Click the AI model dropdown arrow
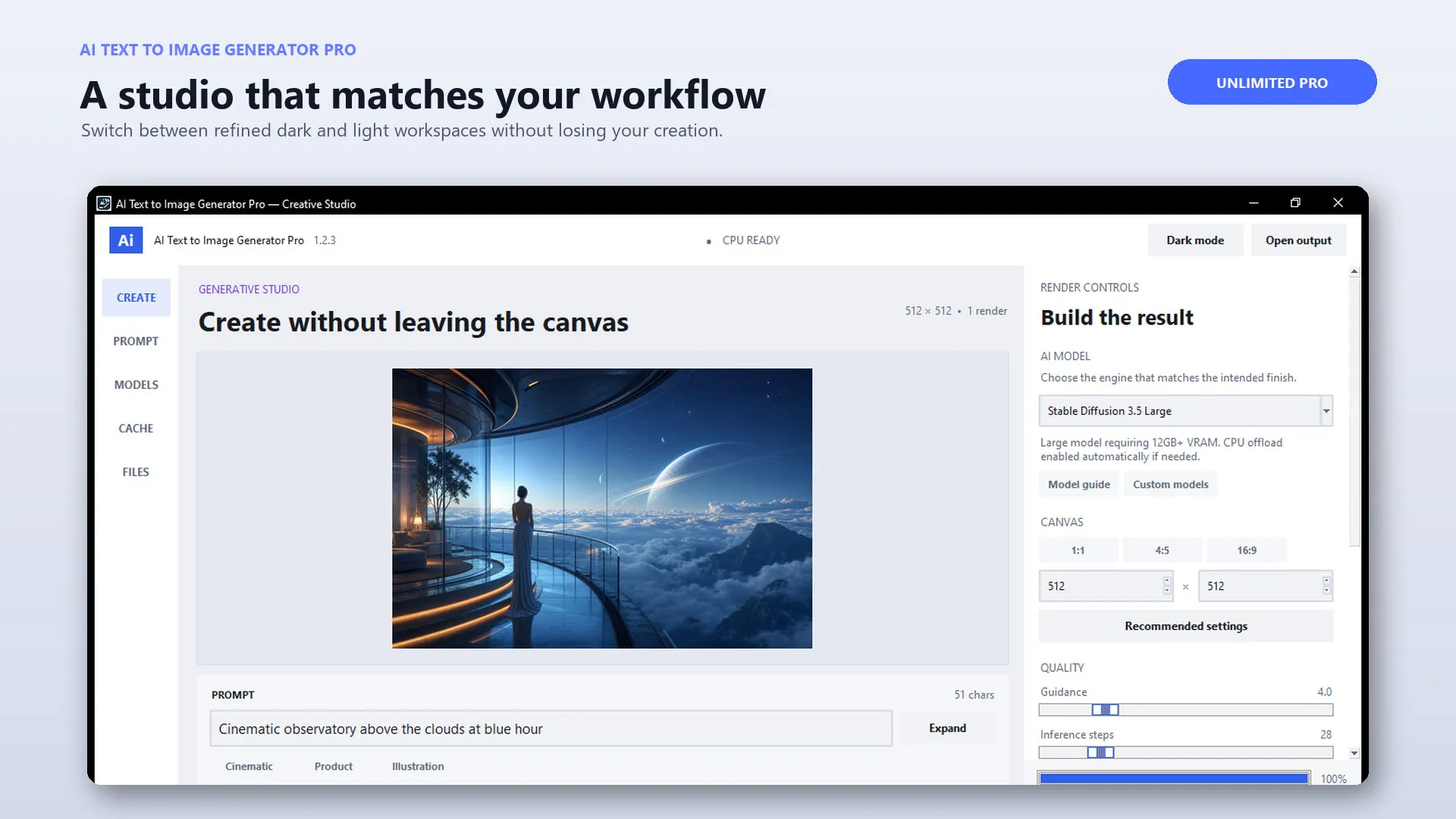 click(1326, 411)
